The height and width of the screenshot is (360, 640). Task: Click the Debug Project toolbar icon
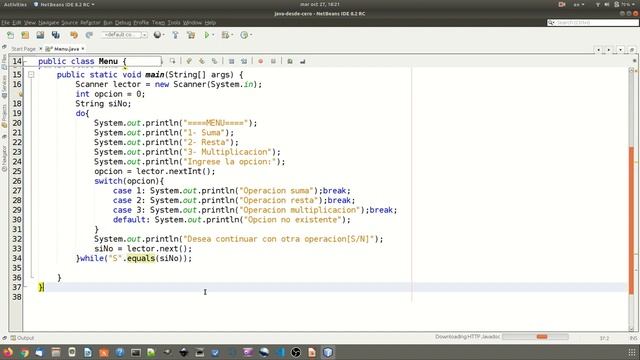click(225, 36)
